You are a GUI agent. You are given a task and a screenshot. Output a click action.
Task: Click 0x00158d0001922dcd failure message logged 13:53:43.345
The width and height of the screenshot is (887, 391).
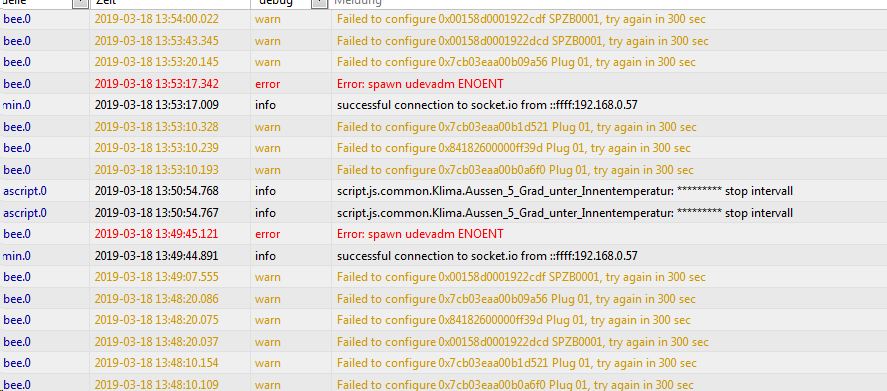pos(523,41)
